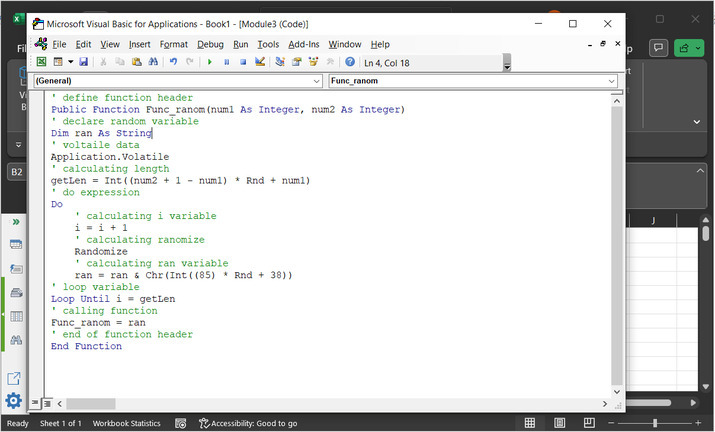715x432 pixels.
Task: Open the Excel Share dropdown arrow
Action: tap(698, 48)
